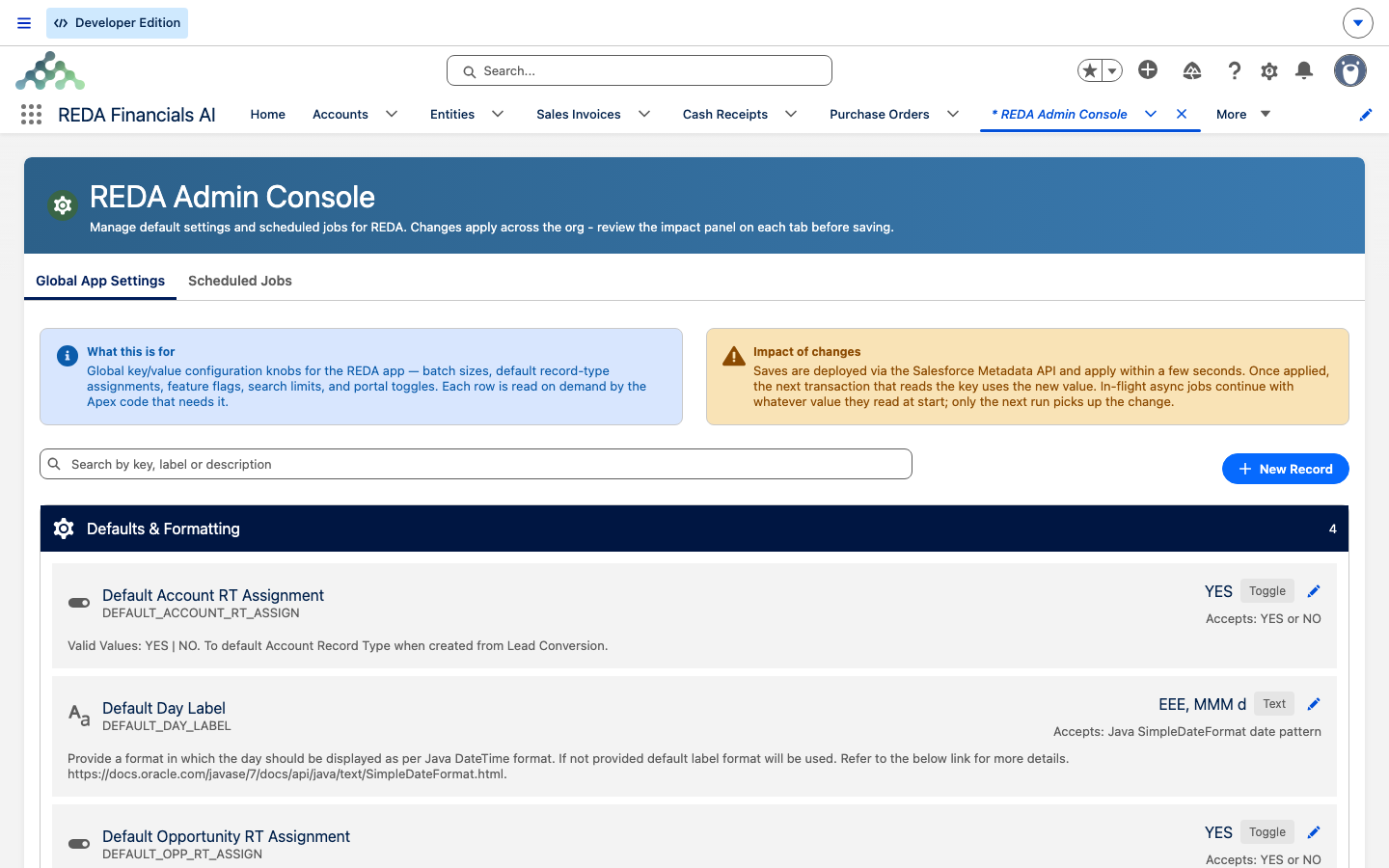This screenshot has height=868, width=1389.
Task: Expand the Sales Invoices tab dropdown
Action: (x=644, y=114)
